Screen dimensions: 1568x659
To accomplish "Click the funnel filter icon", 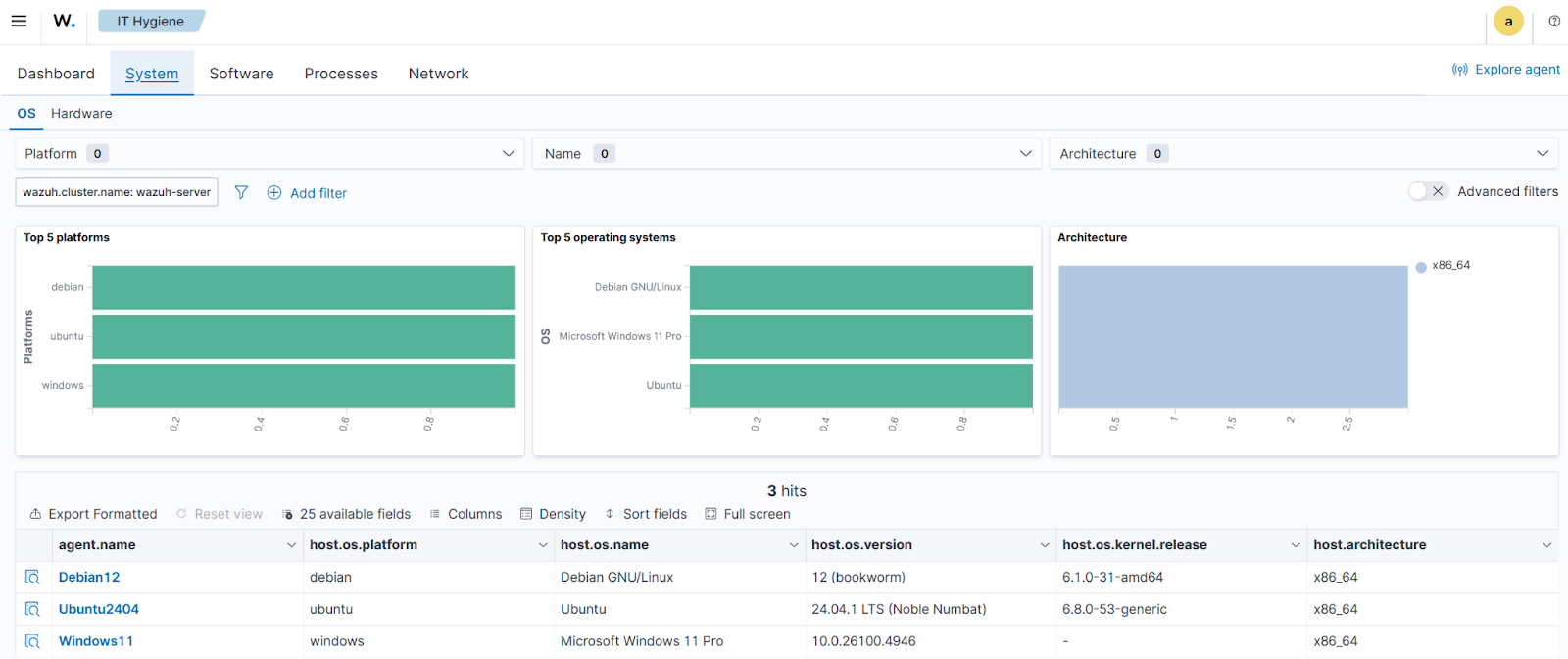I will (x=241, y=192).
